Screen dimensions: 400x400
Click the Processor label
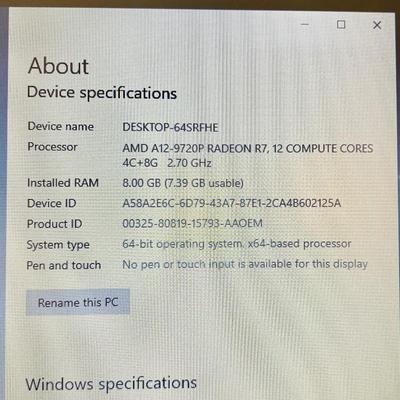(52, 147)
